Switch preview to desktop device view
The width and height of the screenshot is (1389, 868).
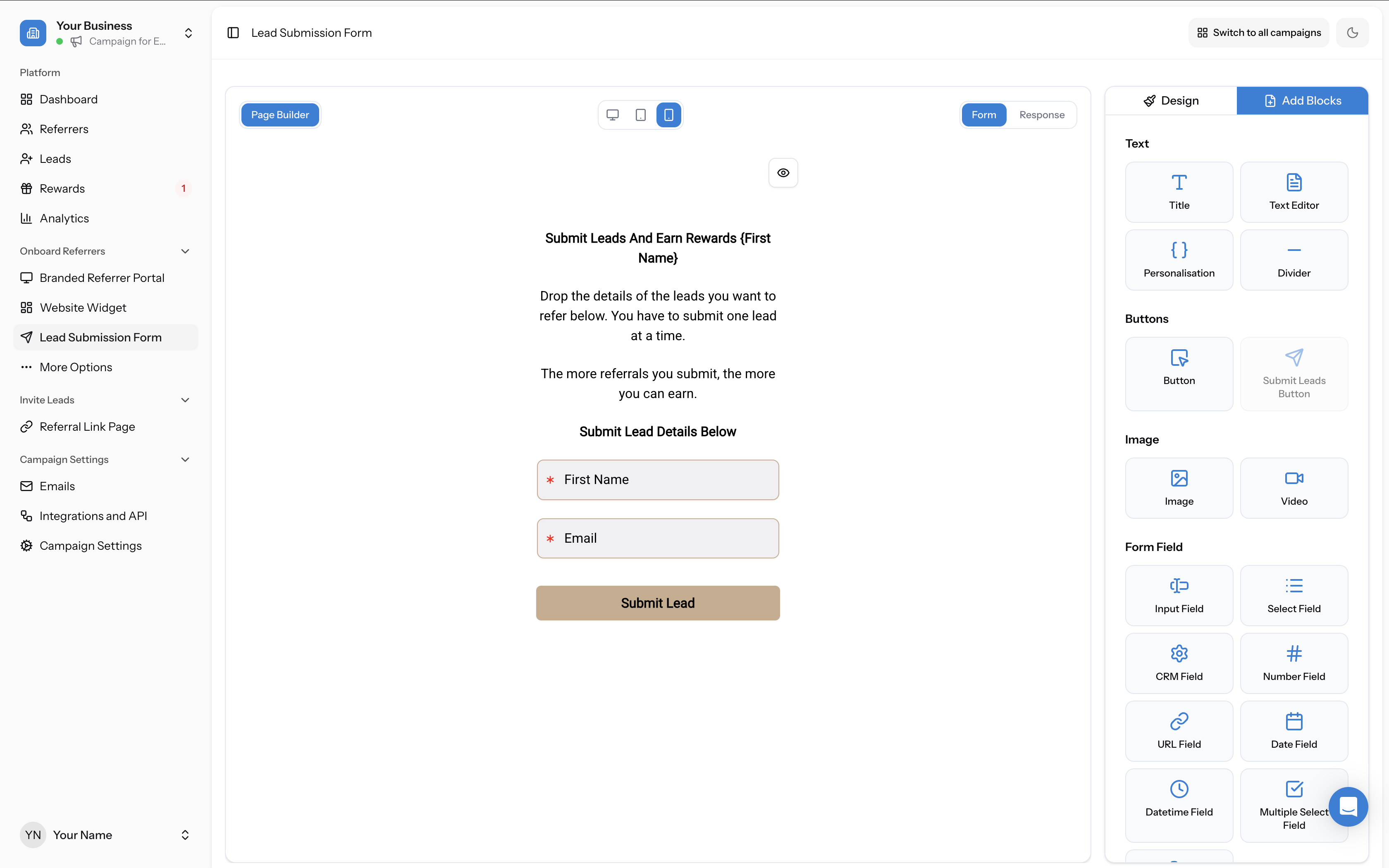click(612, 115)
